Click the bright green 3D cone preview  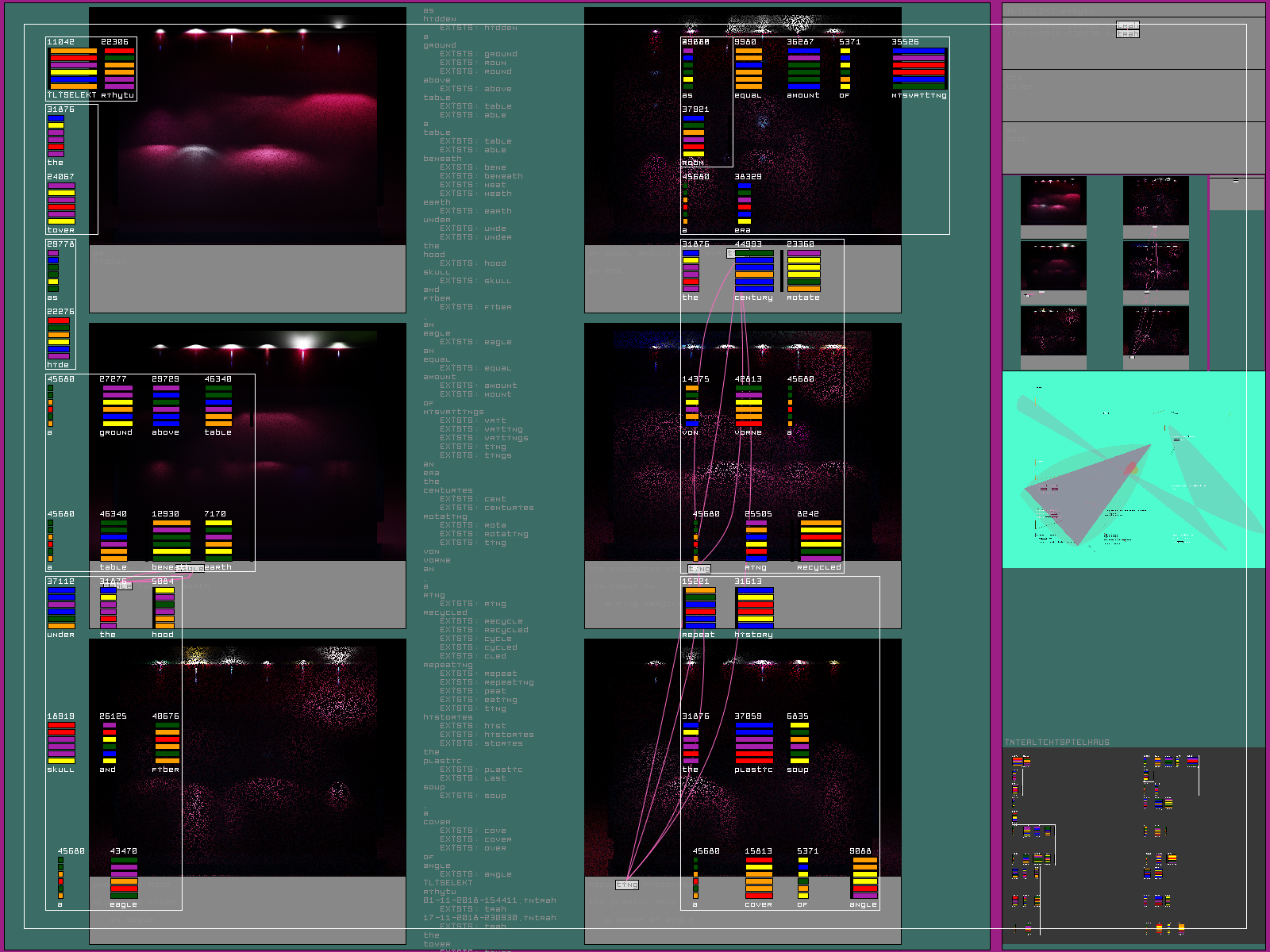click(x=1133, y=470)
